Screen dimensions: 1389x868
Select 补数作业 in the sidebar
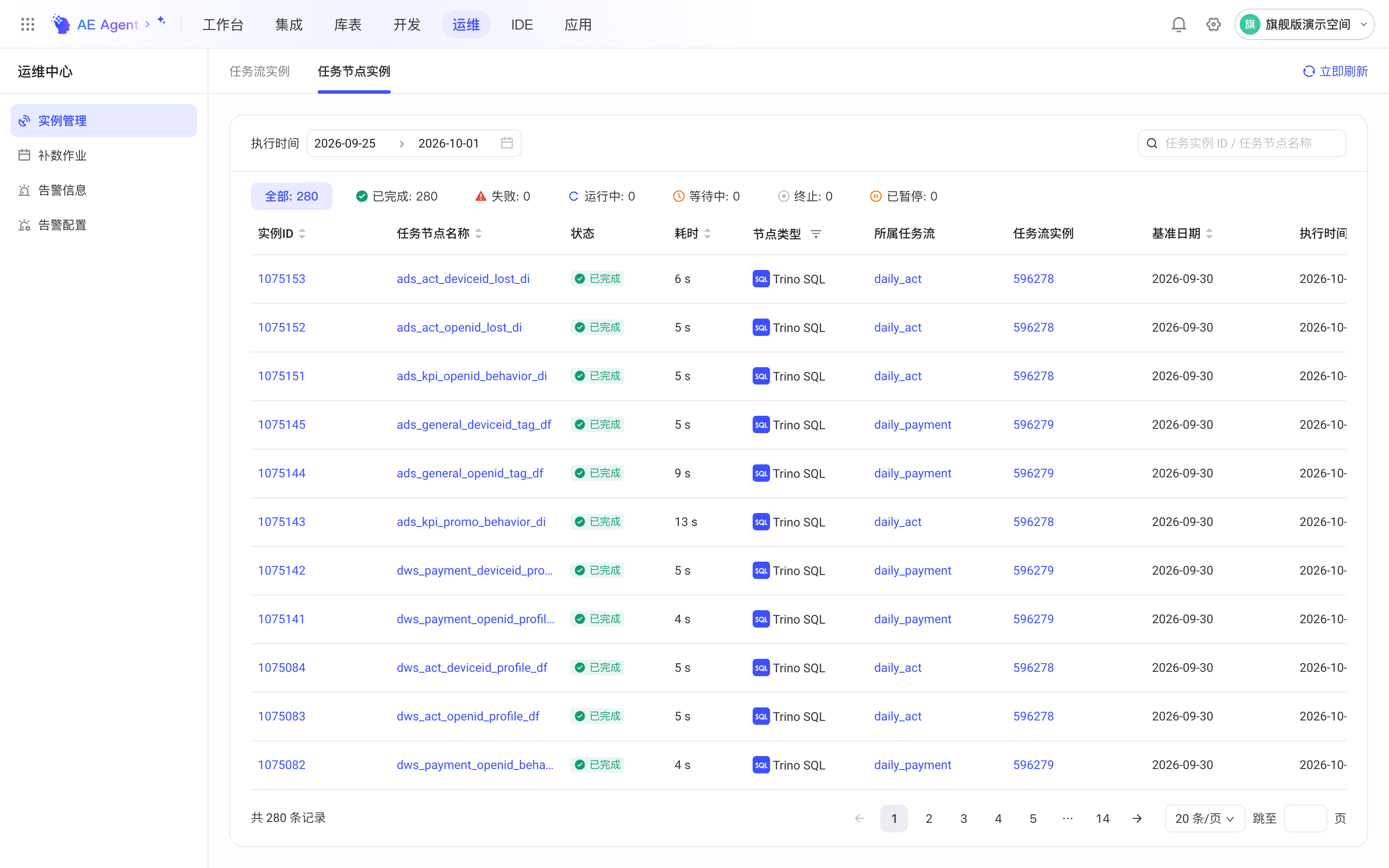tap(104, 155)
